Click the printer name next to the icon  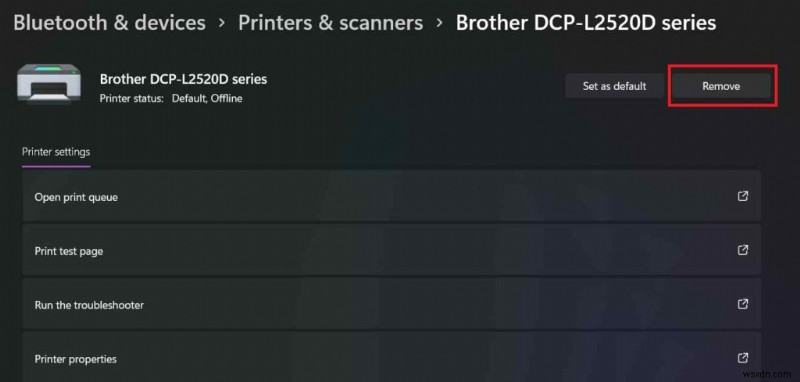click(x=183, y=79)
